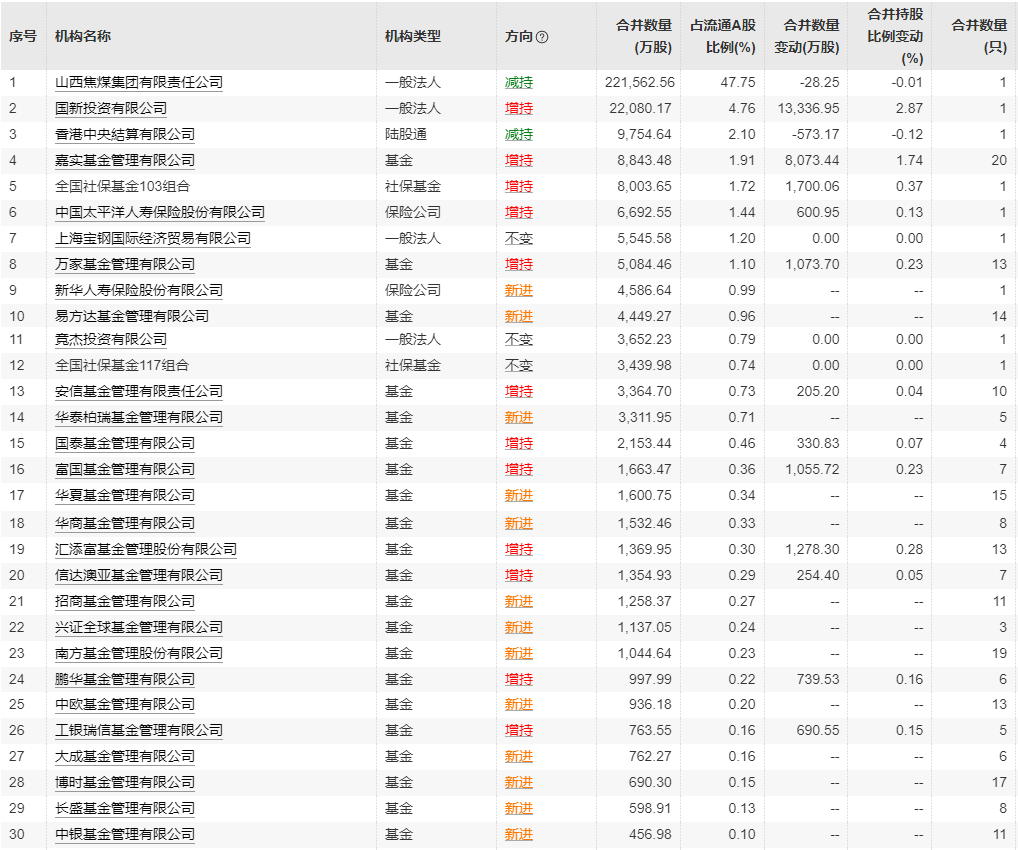Open 兴证全球基金管理有限公司 link
The height and width of the screenshot is (850, 1018).
point(139,627)
